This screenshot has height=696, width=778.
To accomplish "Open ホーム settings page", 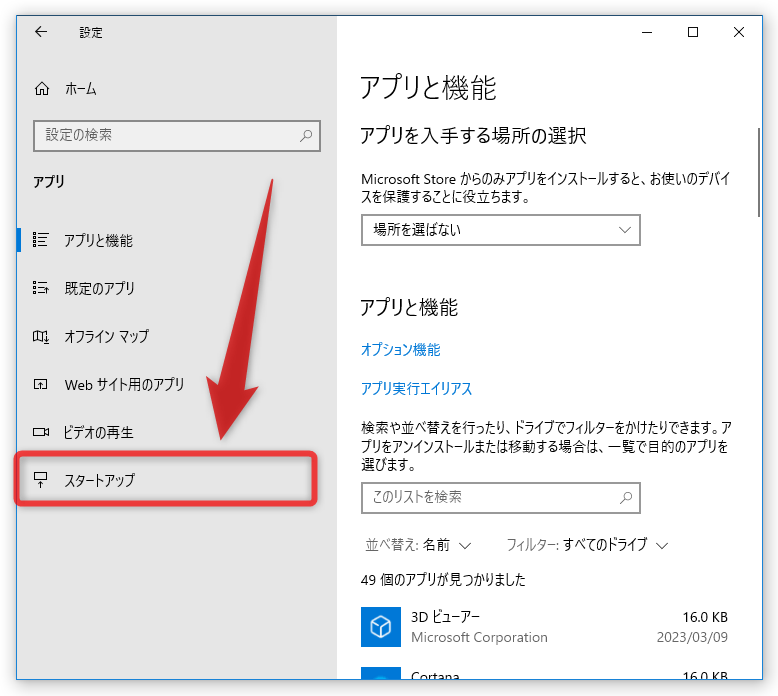I will tap(81, 89).
